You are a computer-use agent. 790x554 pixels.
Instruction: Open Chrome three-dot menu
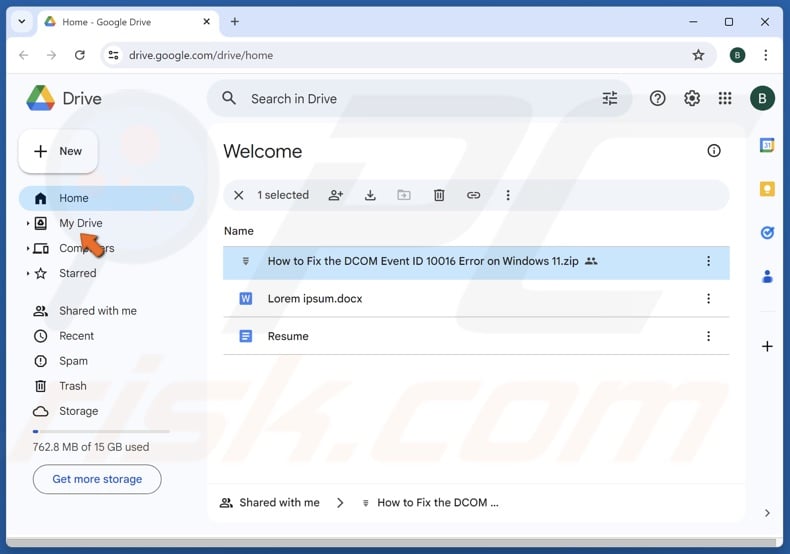[x=765, y=55]
